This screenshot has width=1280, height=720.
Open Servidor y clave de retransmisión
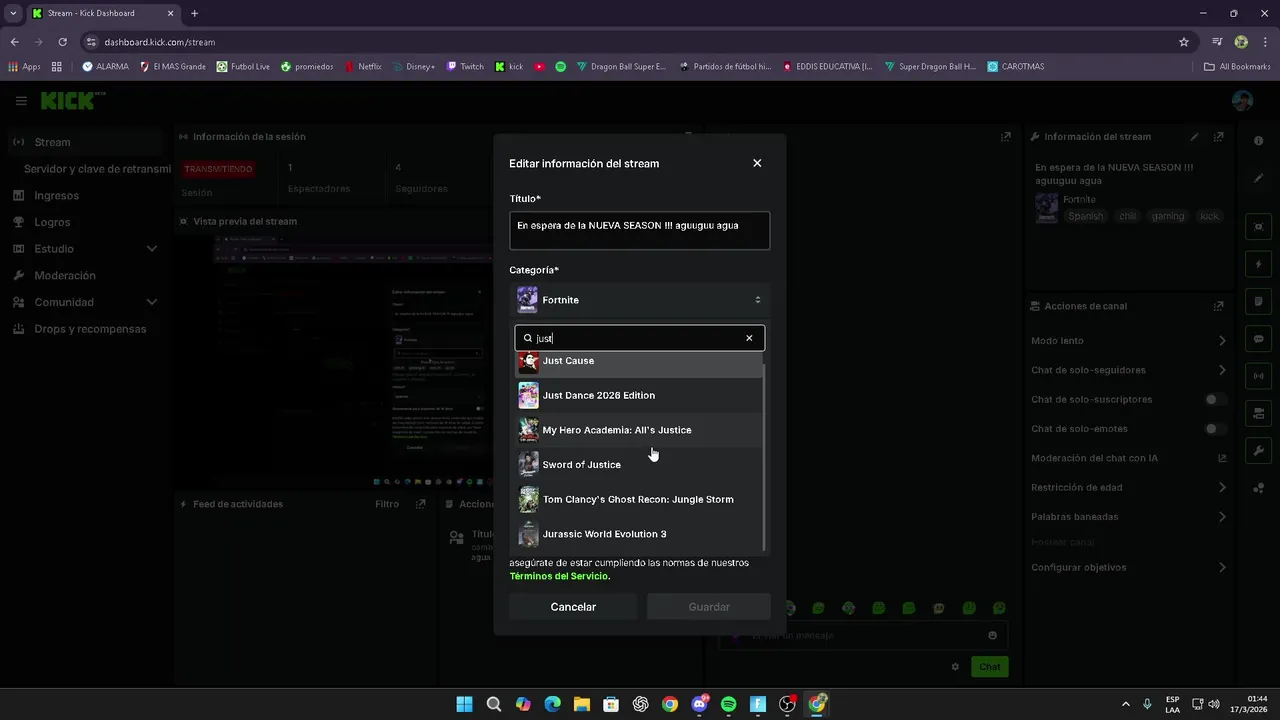tap(97, 169)
